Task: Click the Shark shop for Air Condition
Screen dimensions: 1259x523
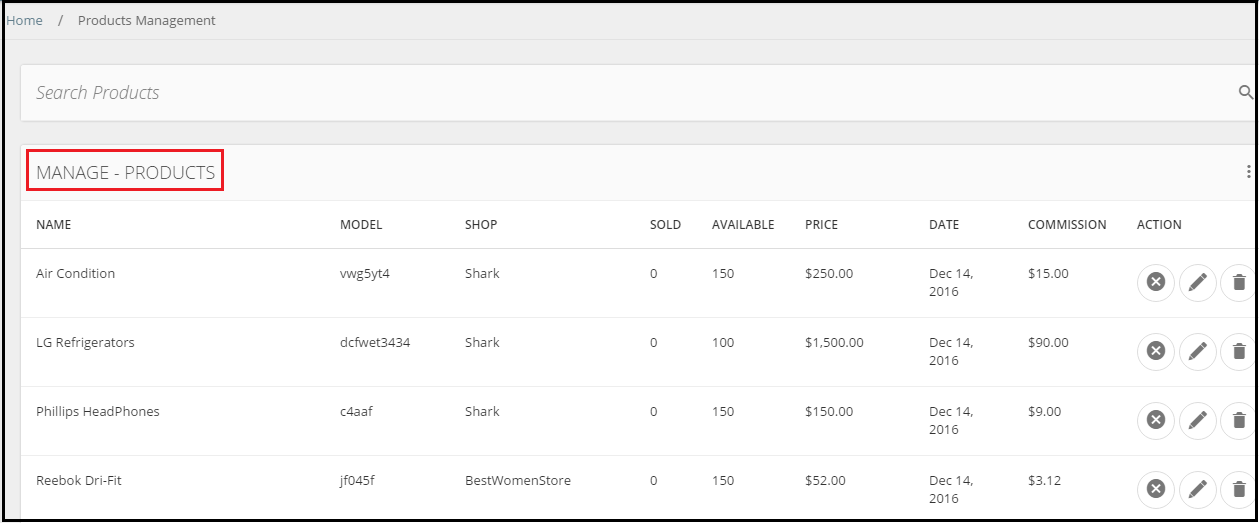Action: (482, 274)
